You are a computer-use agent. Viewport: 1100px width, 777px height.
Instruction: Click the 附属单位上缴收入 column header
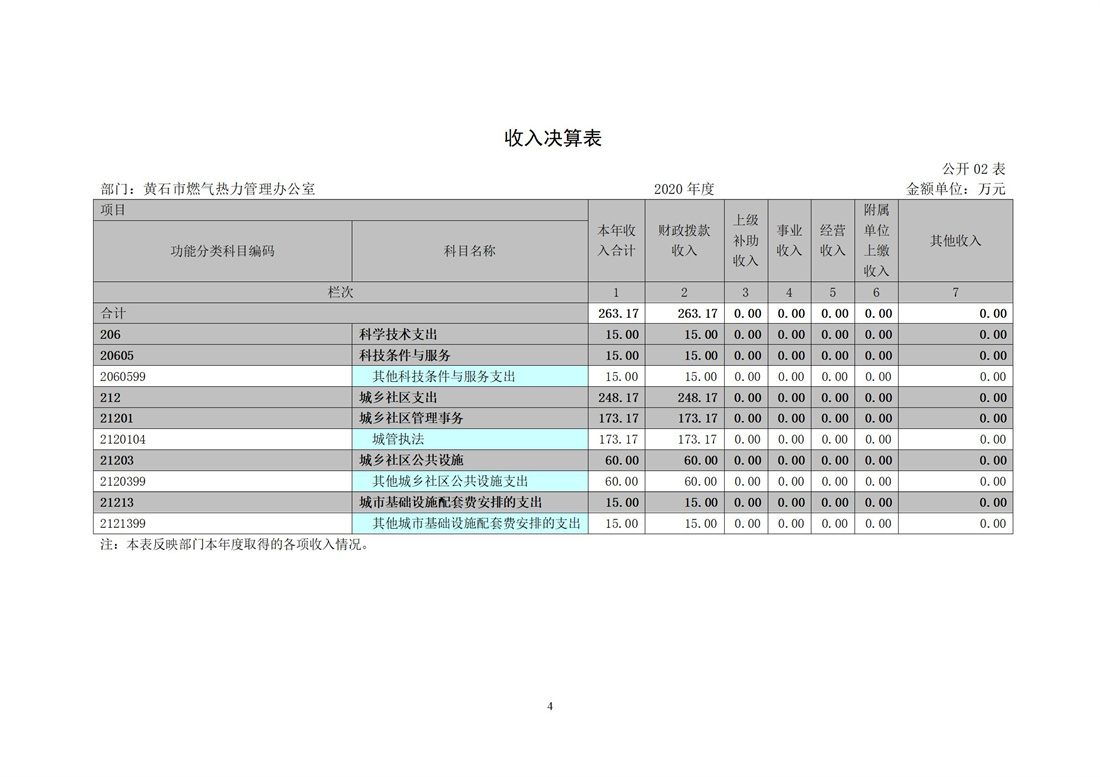877,241
